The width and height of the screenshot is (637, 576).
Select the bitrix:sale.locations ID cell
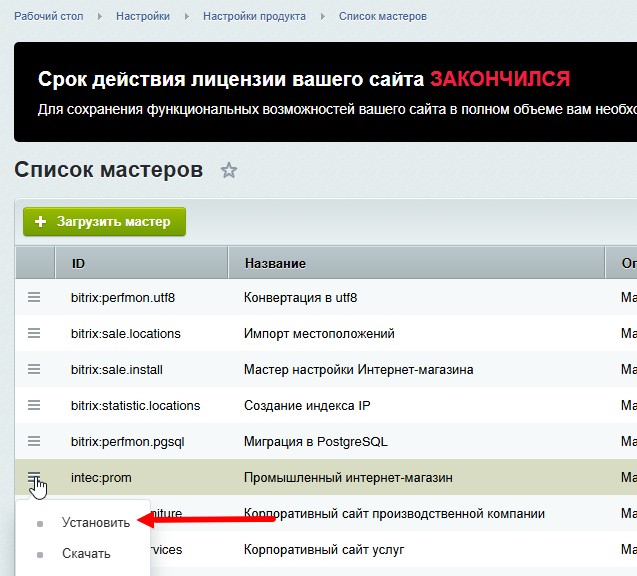click(x=126, y=333)
